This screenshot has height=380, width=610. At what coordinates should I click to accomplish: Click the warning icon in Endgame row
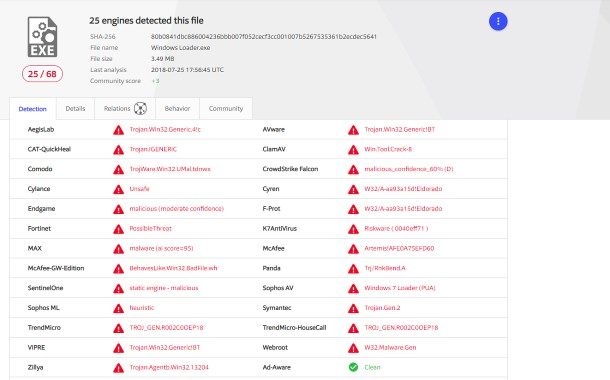click(x=118, y=209)
